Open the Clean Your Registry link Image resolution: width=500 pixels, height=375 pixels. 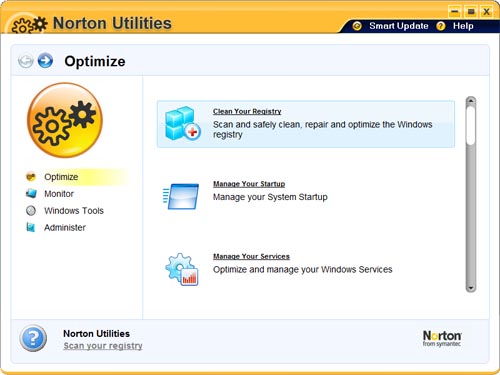tap(247, 111)
